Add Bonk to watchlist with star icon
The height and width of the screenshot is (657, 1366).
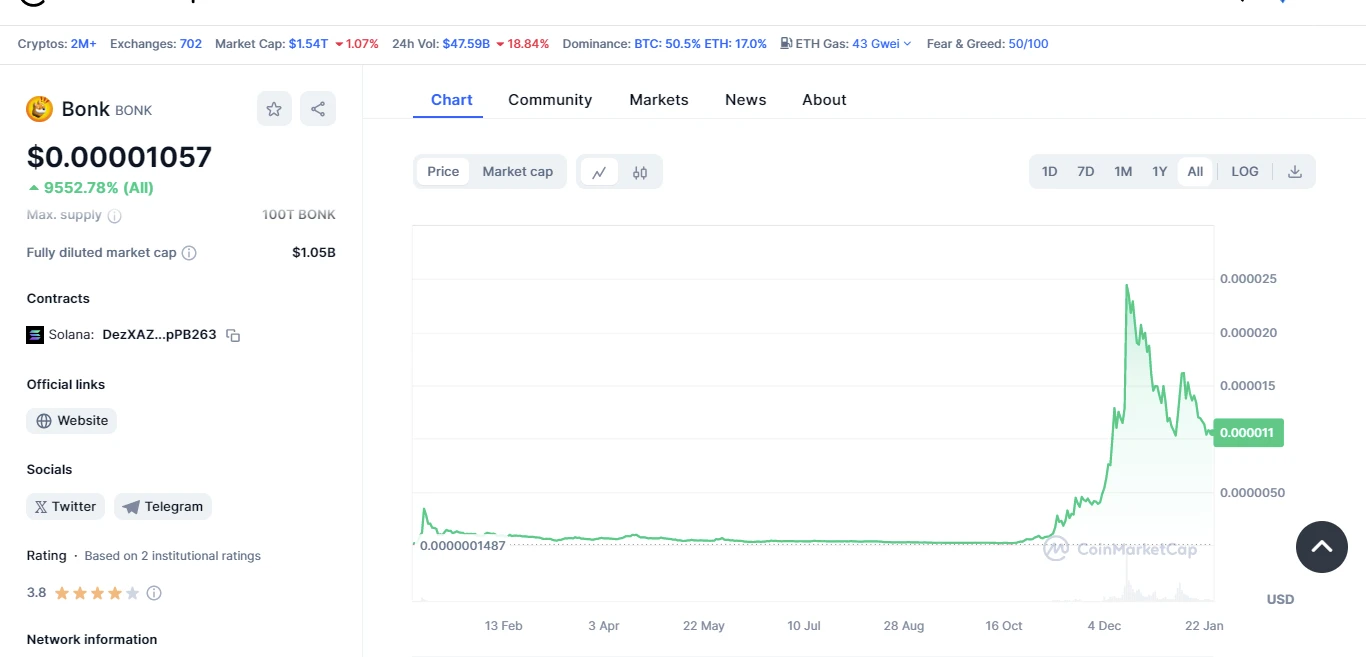pyautogui.click(x=274, y=109)
